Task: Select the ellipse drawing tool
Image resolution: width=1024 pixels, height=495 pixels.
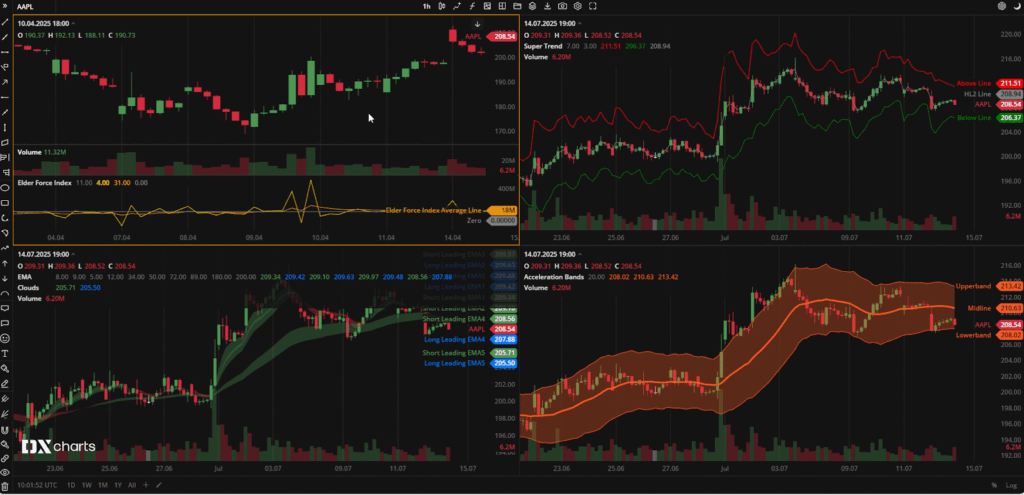Action: point(6,187)
